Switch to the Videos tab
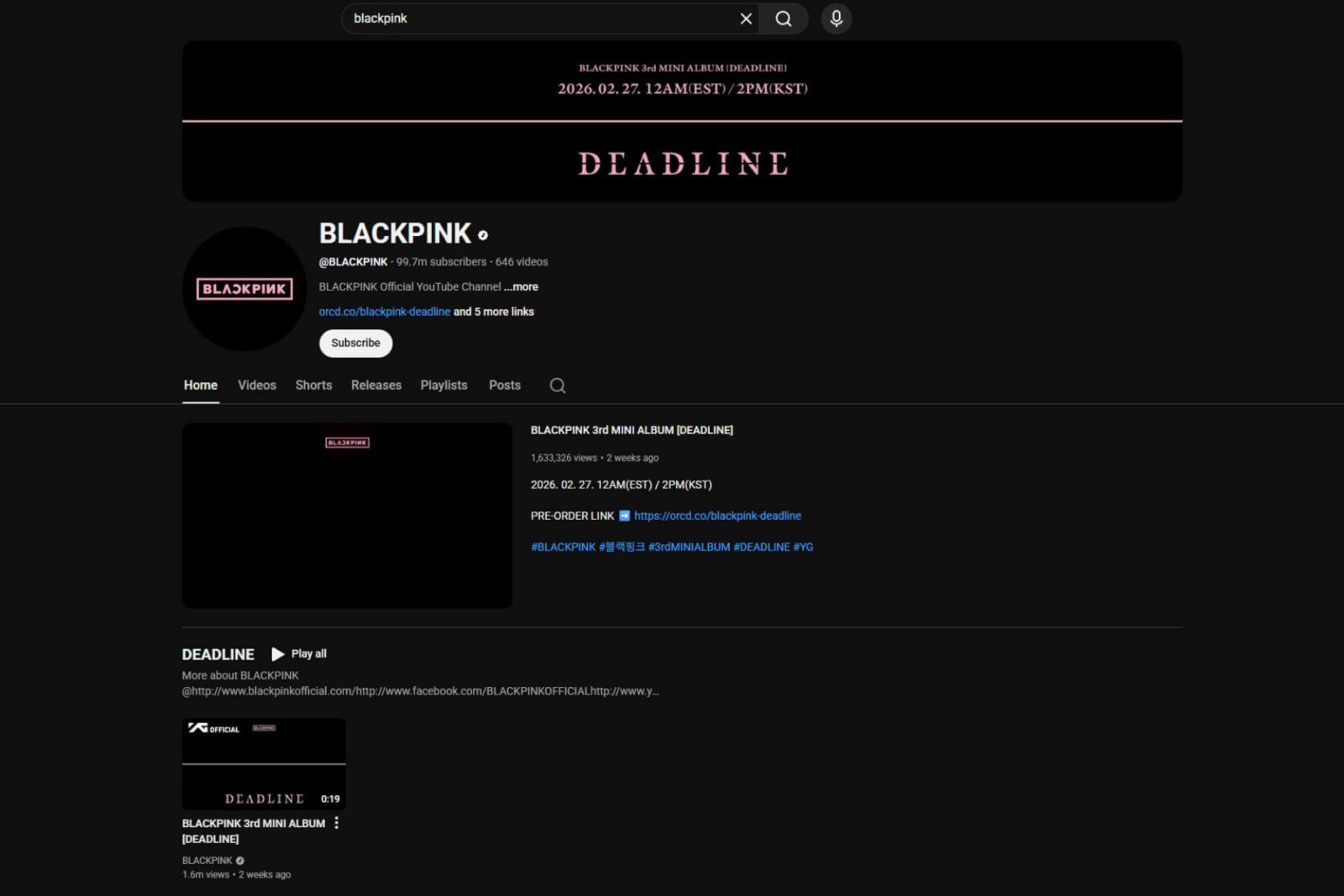 pyautogui.click(x=256, y=385)
